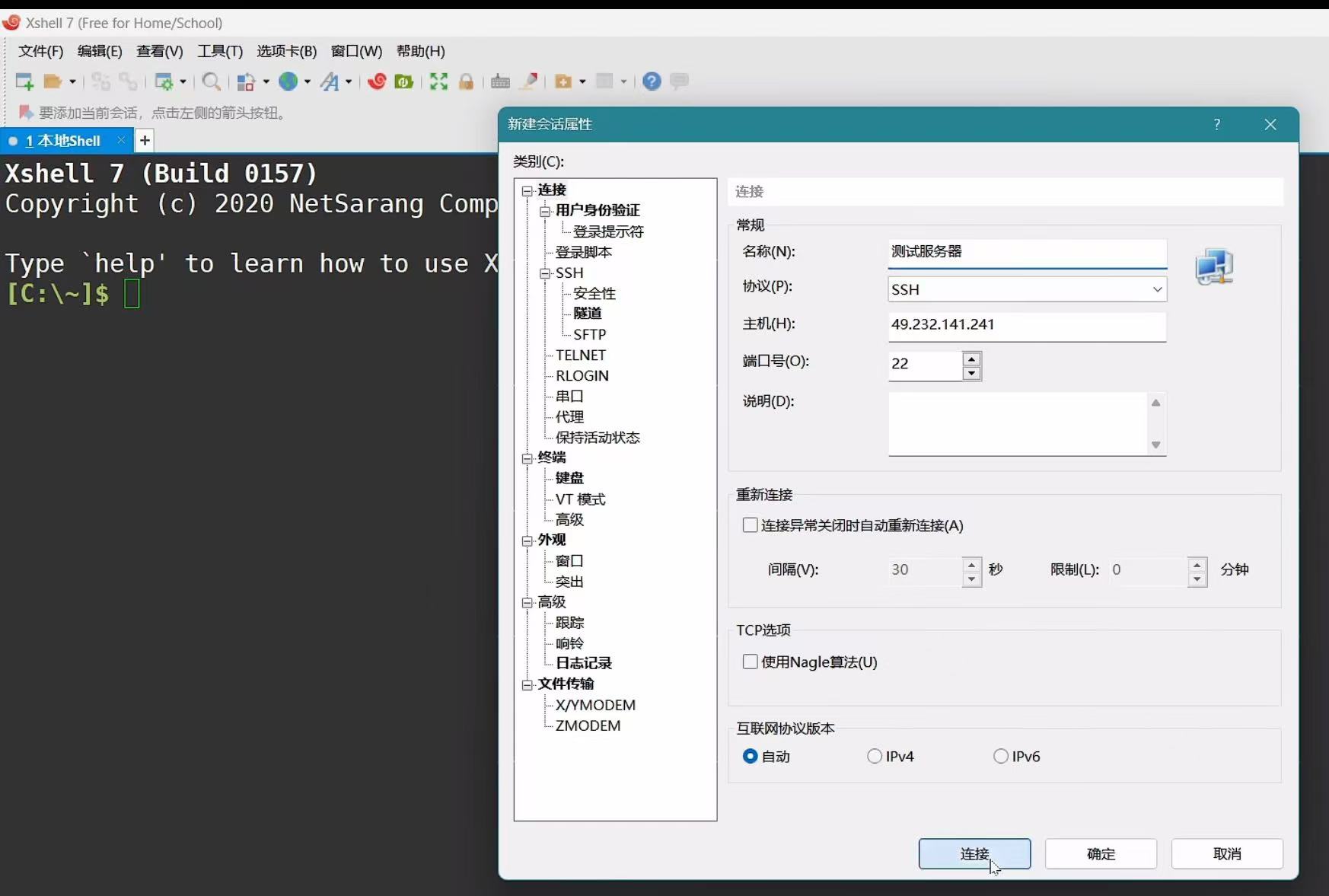
Task: Click the Find magnifier icon
Action: [212, 81]
